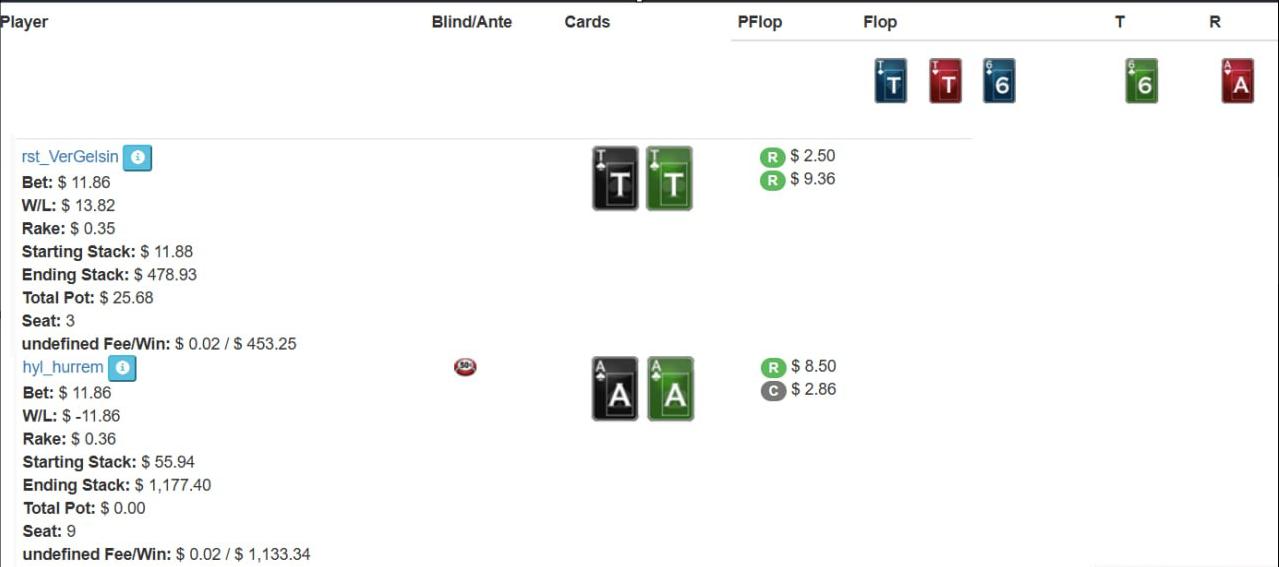Click the first blue Ten flop card
The width and height of the screenshot is (1279, 567).
891,81
